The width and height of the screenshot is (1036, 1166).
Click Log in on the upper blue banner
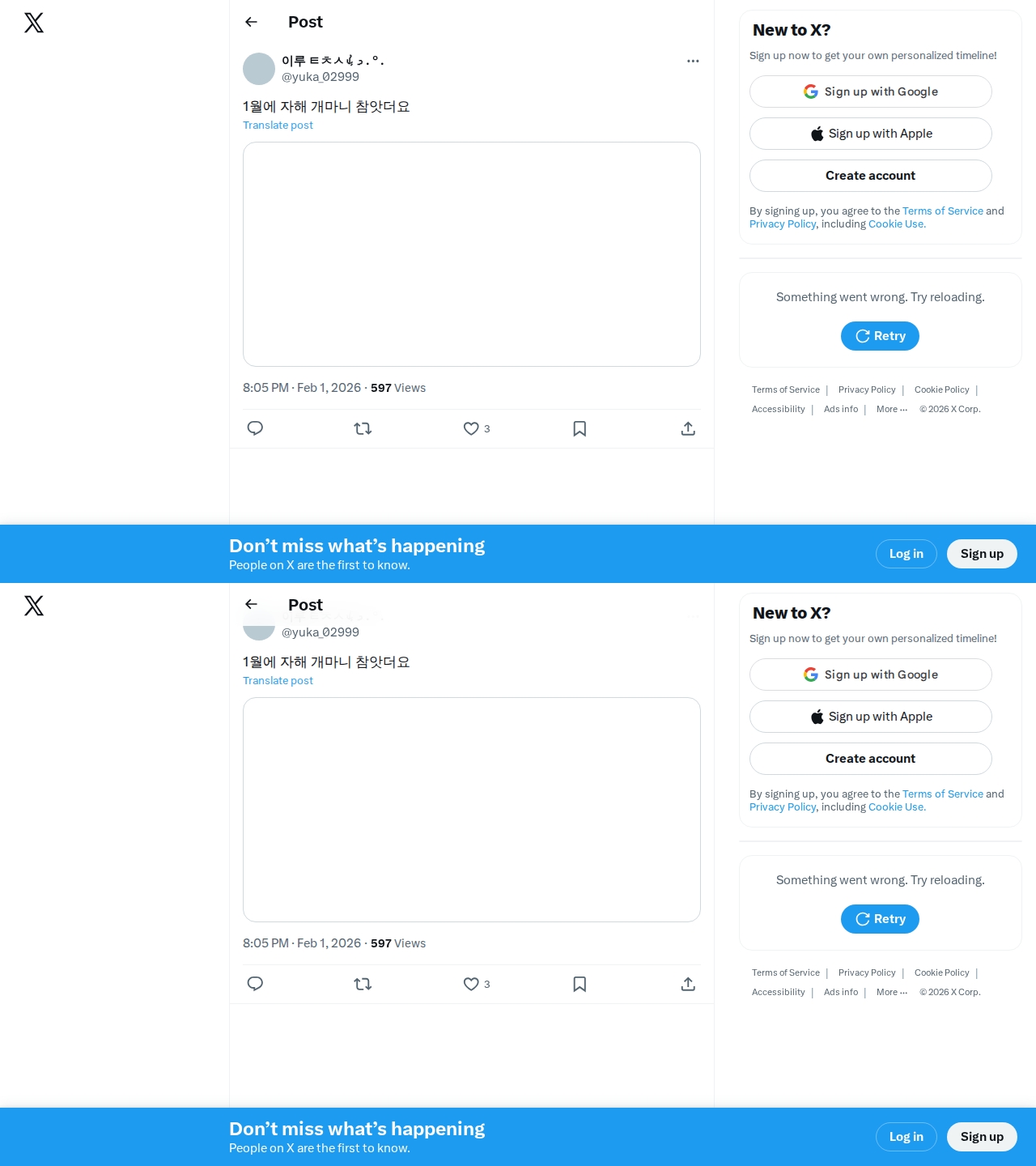point(906,554)
